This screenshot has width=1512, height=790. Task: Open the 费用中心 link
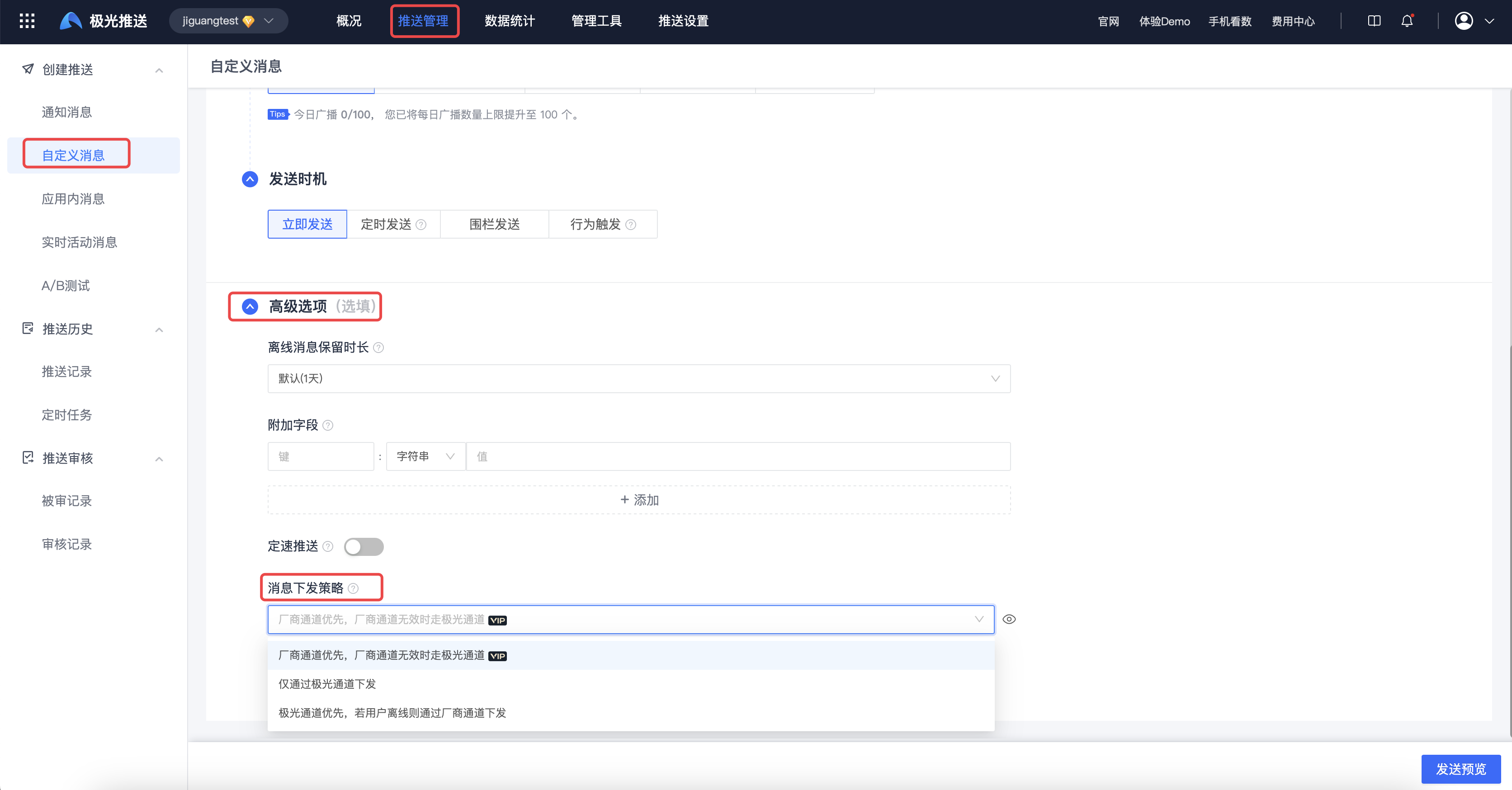(1293, 22)
